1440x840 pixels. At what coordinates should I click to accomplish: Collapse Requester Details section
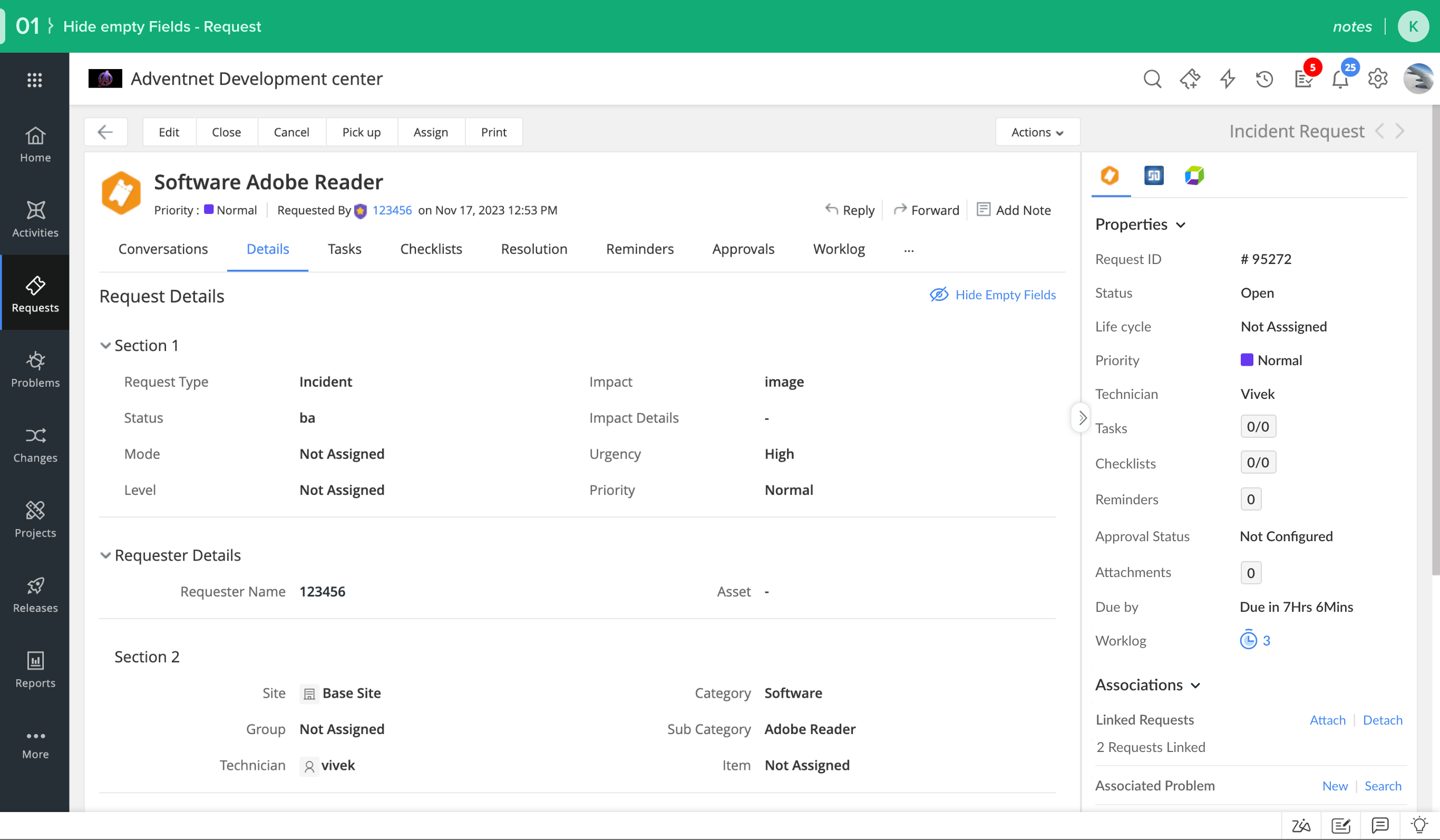click(x=105, y=555)
